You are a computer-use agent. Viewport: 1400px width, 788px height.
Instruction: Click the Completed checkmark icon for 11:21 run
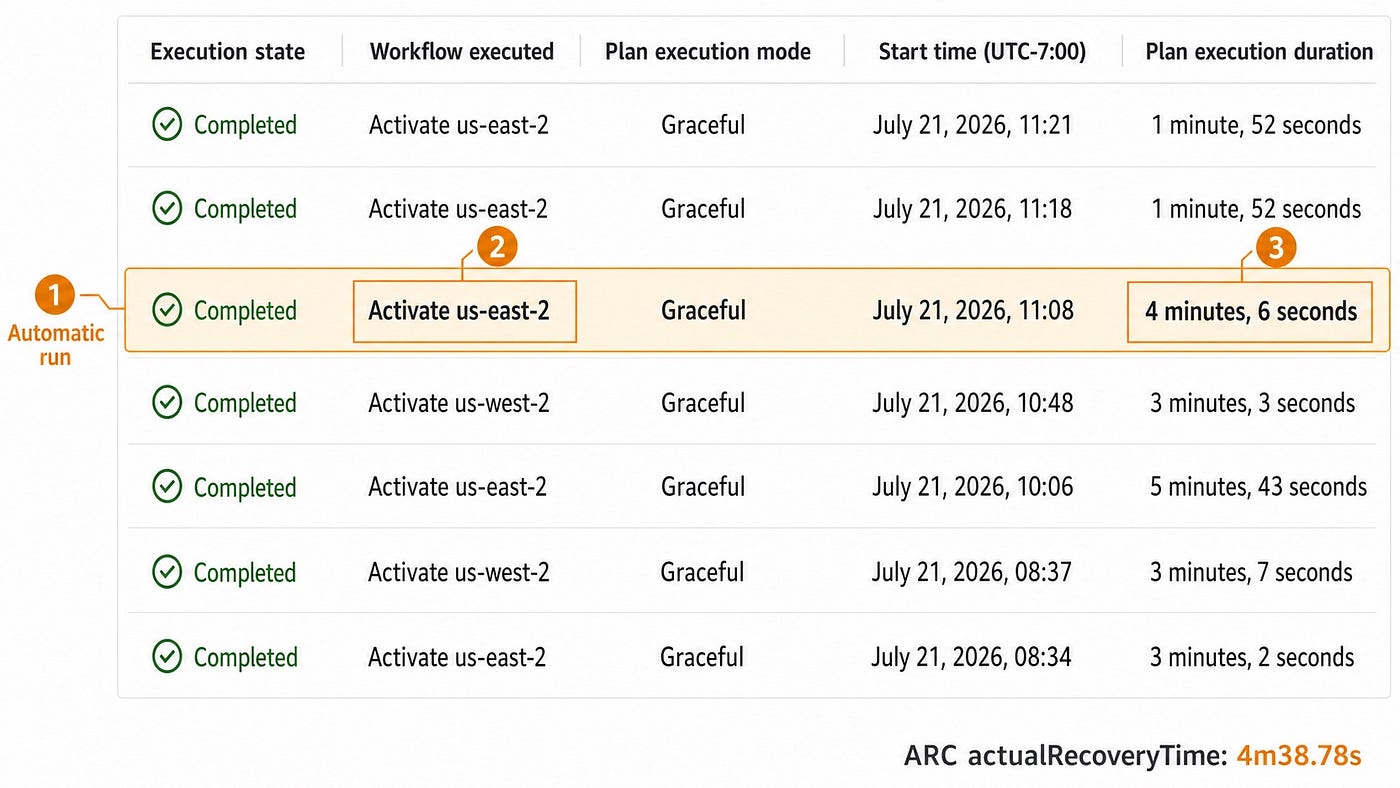click(167, 125)
